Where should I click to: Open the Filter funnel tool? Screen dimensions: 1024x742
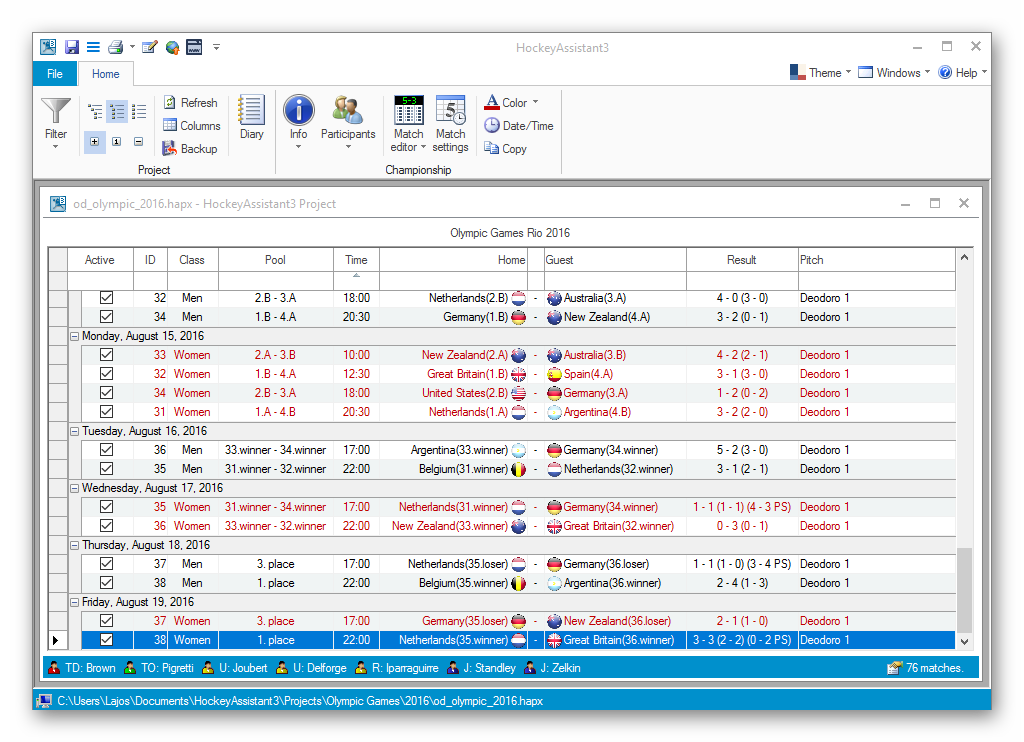pos(56,123)
